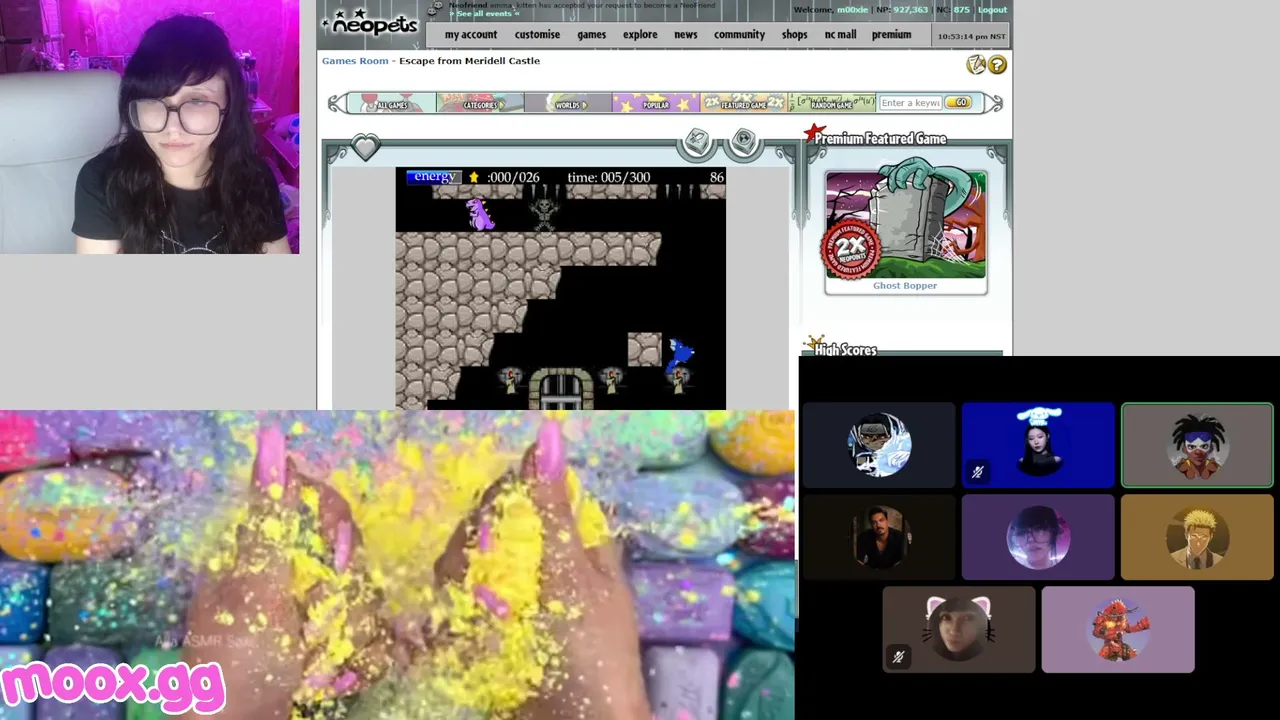The width and height of the screenshot is (1280, 720).
Task: Click the sound toggle icon above the game
Action: coord(697,143)
